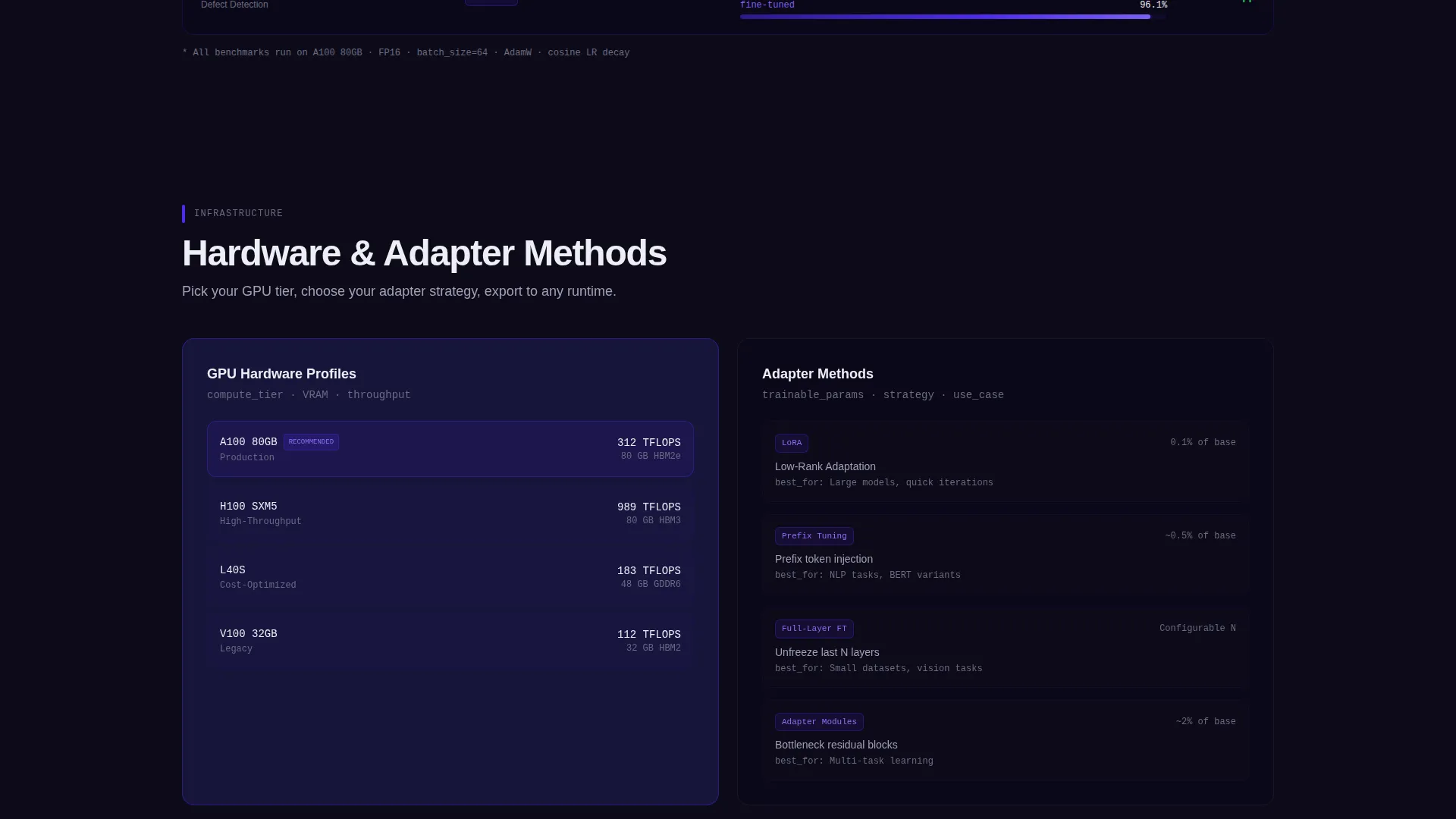Select the V100 32GB Legacy profile
Viewport: 1456px width, 819px height.
pyautogui.click(x=450, y=641)
